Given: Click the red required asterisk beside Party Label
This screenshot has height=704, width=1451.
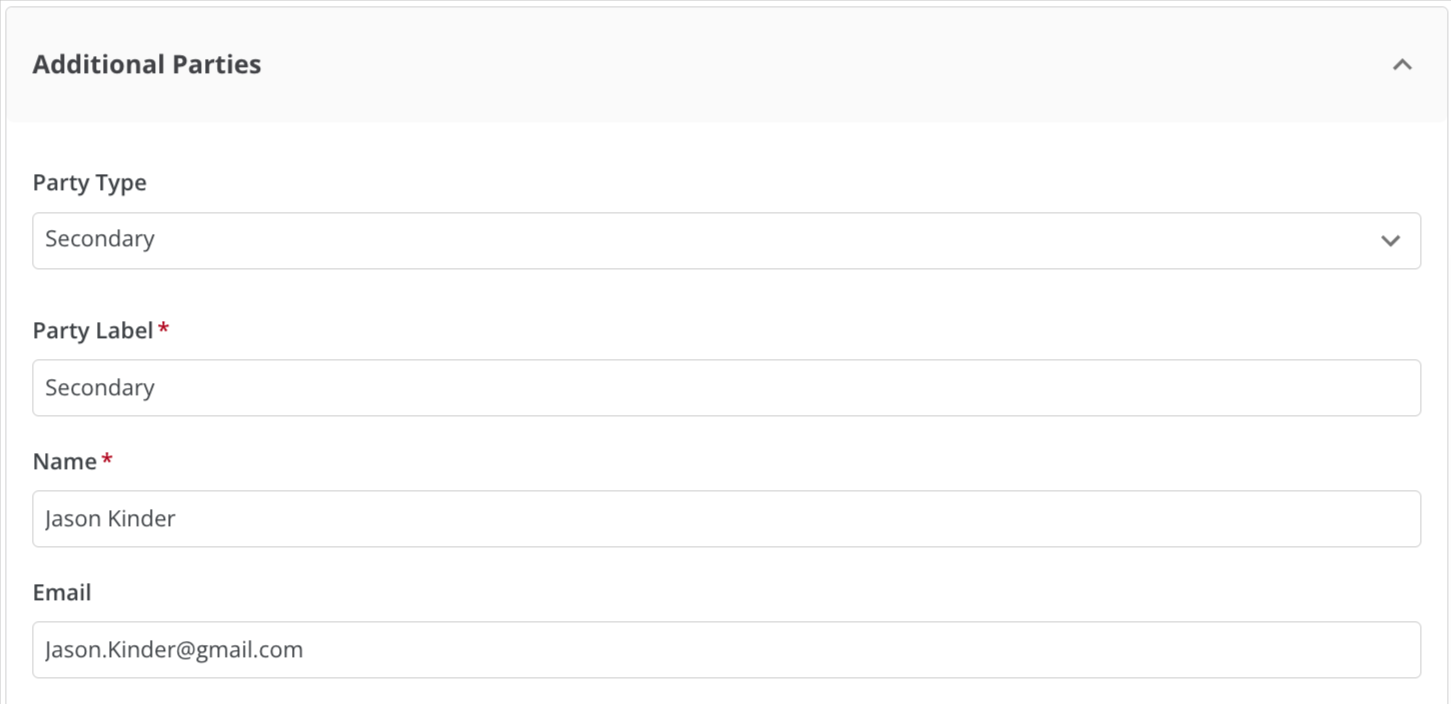Looking at the screenshot, I should pyautogui.click(x=164, y=328).
